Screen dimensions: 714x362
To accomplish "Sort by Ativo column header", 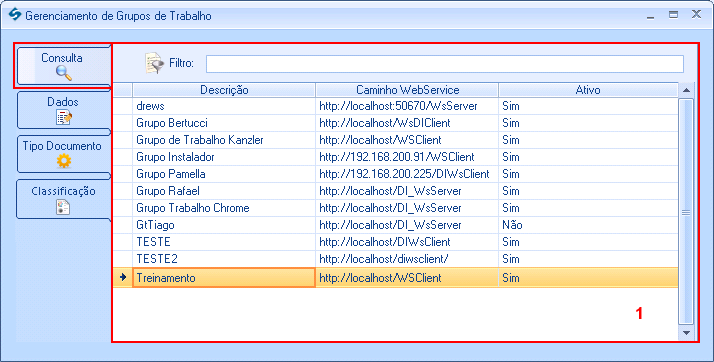I will click(x=588, y=90).
